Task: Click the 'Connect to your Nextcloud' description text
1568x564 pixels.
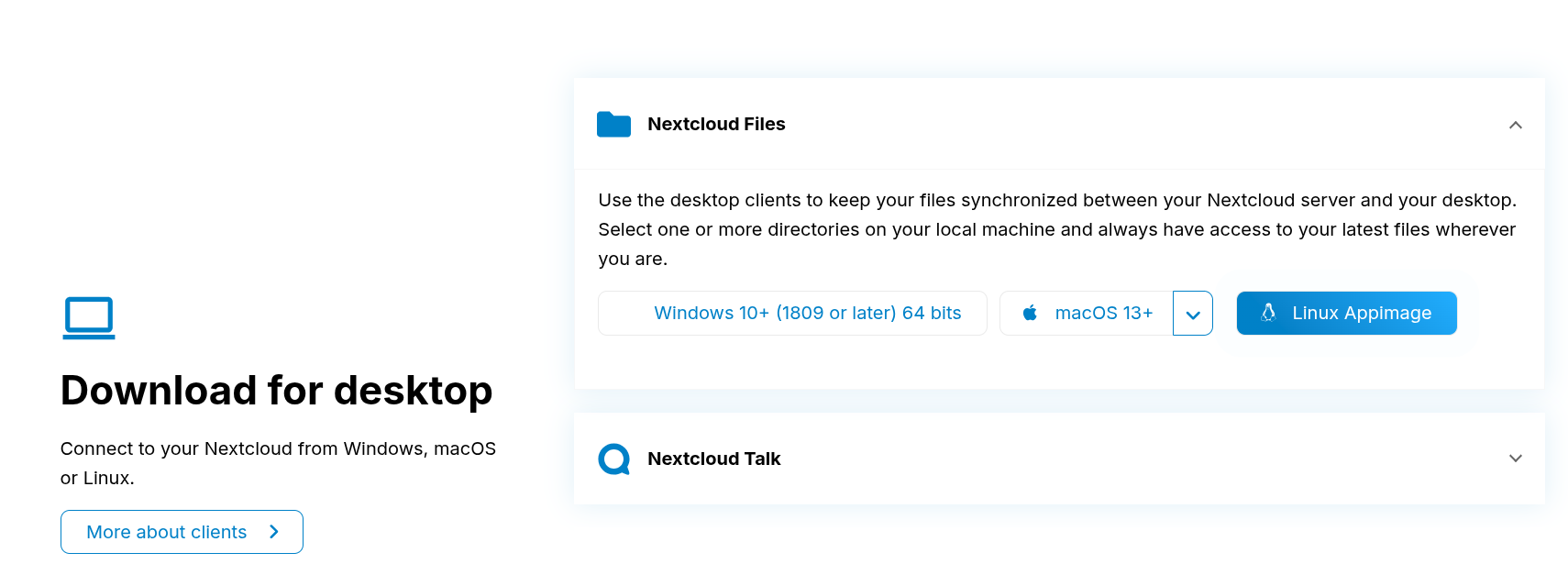Action: (278, 463)
